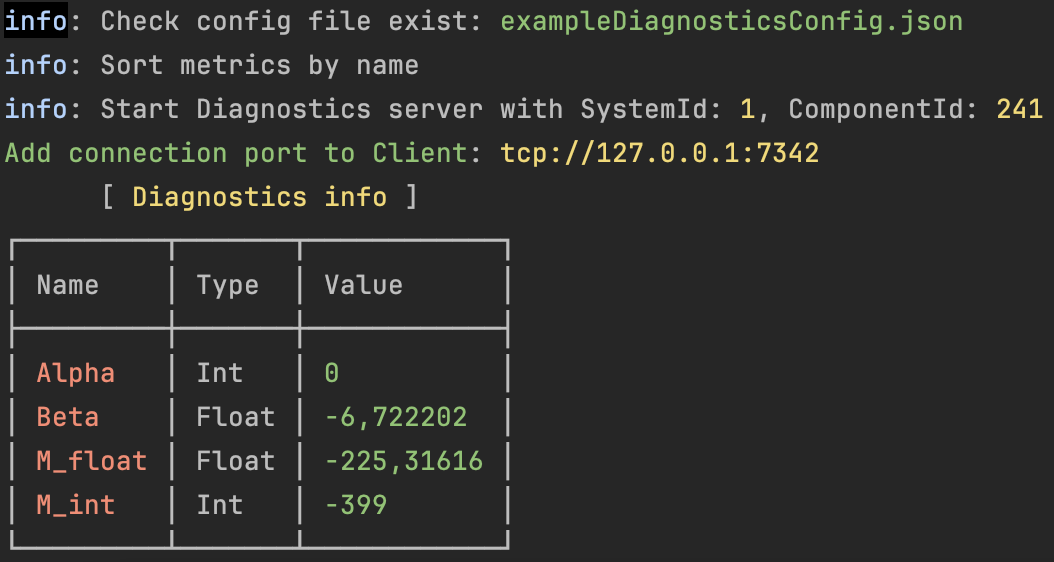
Task: Select the SystemId value 1
Action: tap(747, 109)
